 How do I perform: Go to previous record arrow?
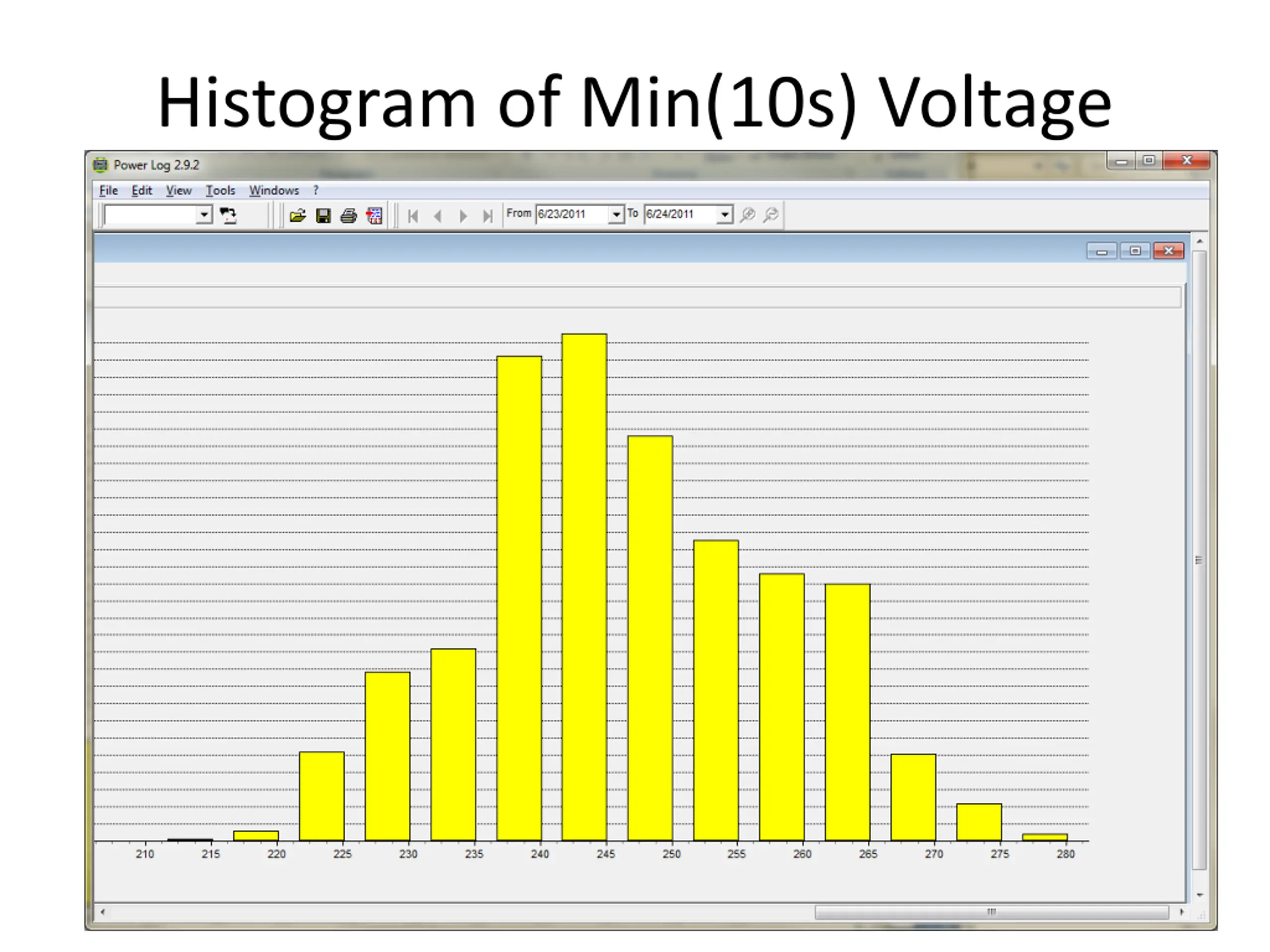(438, 216)
